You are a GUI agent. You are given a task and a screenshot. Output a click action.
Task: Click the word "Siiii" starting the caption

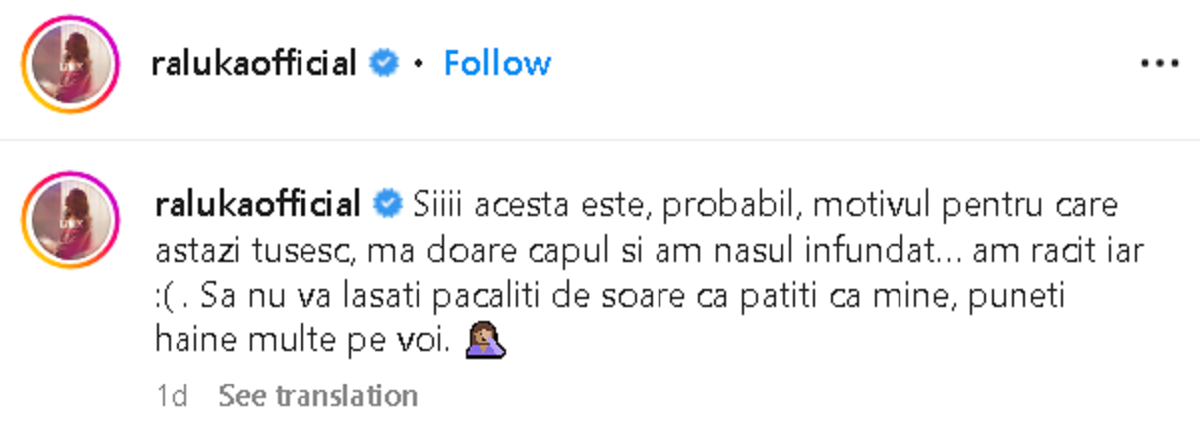[x=440, y=206]
